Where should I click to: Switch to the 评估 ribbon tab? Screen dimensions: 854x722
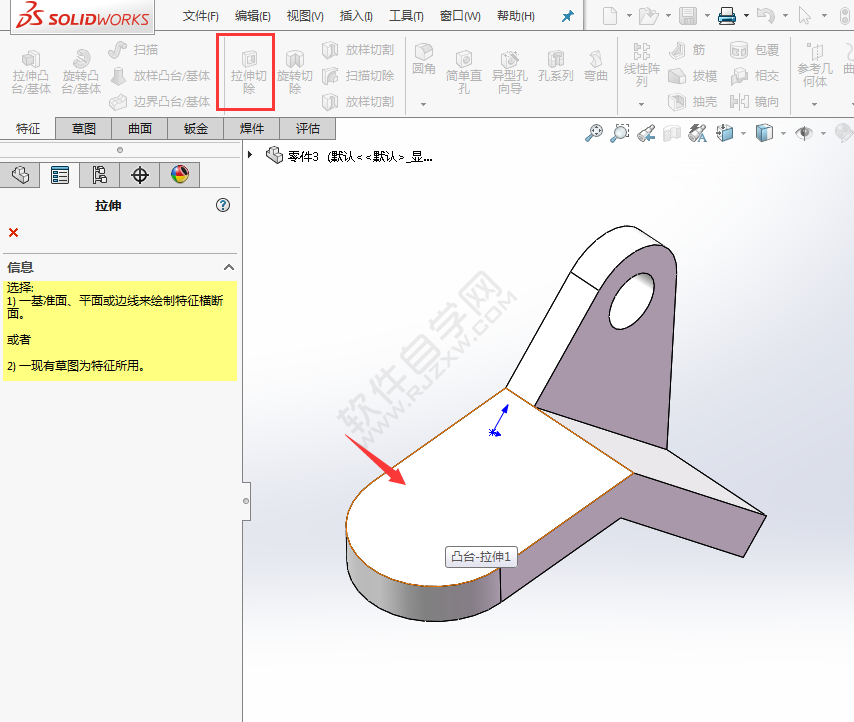[308, 129]
